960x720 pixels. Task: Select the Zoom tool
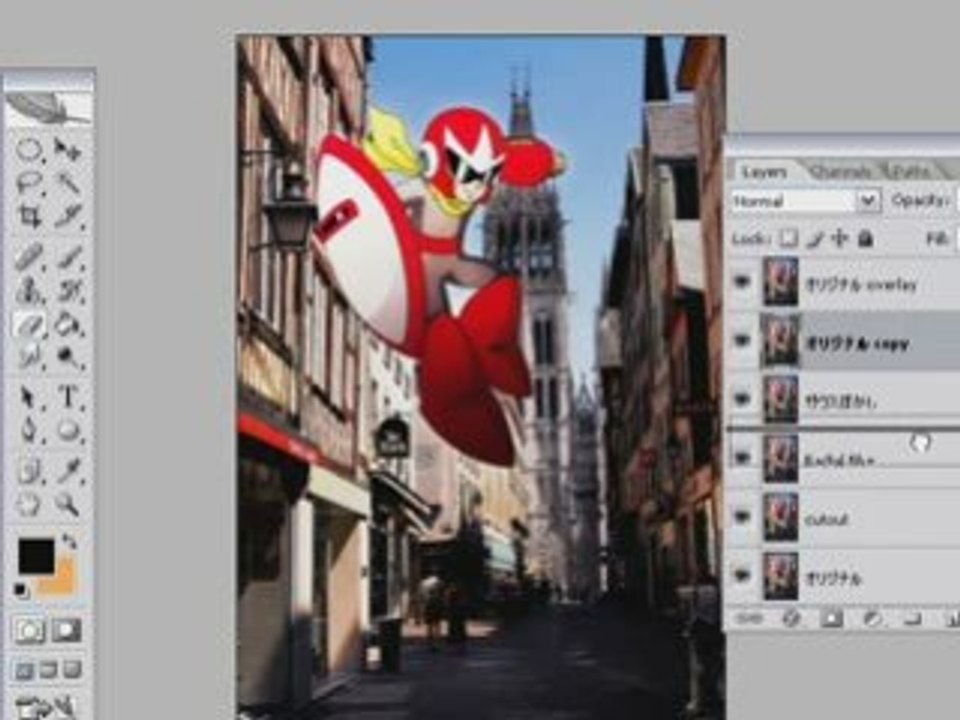pyautogui.click(x=67, y=504)
